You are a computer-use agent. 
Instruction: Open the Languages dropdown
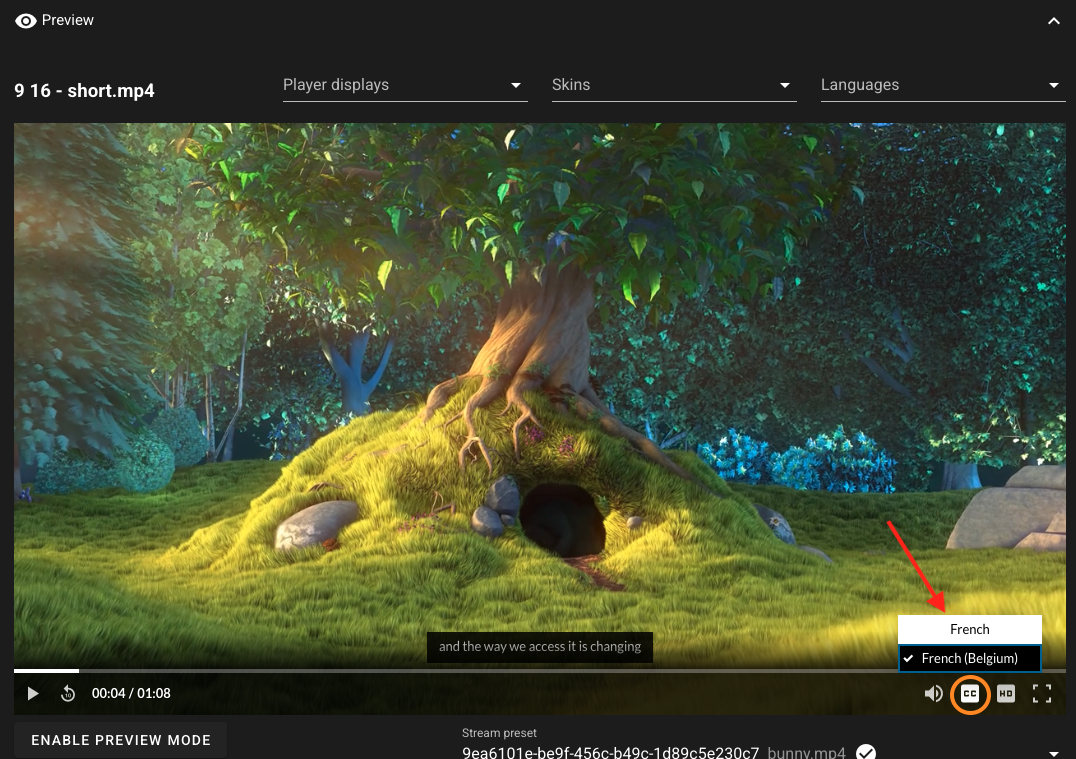coord(943,85)
